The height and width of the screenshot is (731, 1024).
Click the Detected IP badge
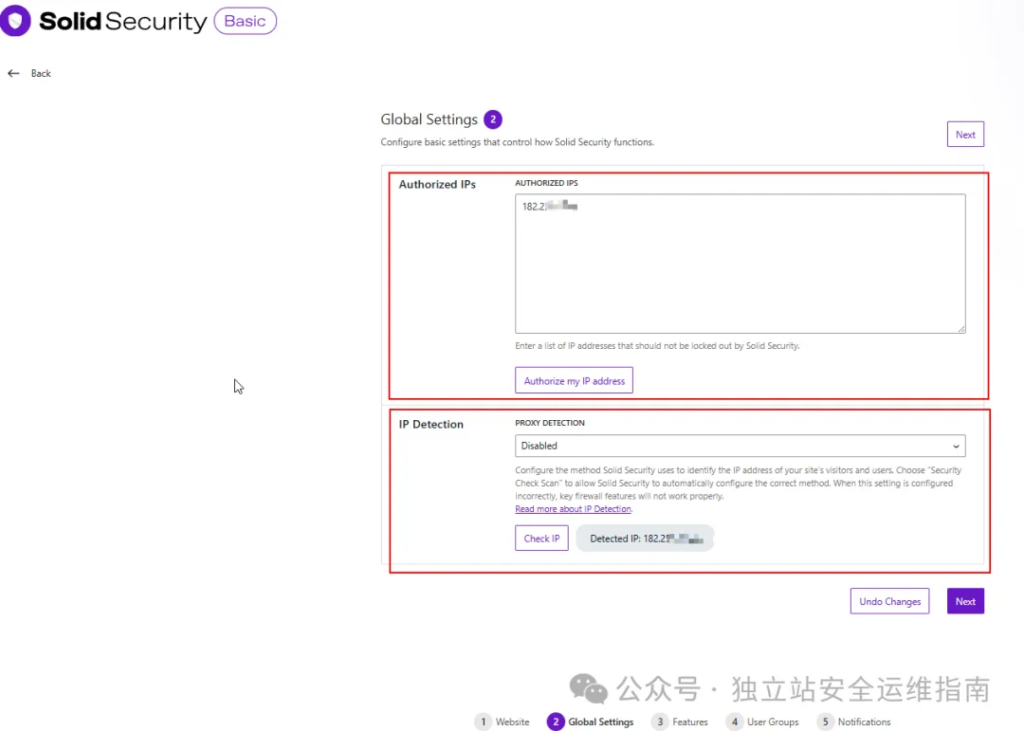[x=645, y=538]
